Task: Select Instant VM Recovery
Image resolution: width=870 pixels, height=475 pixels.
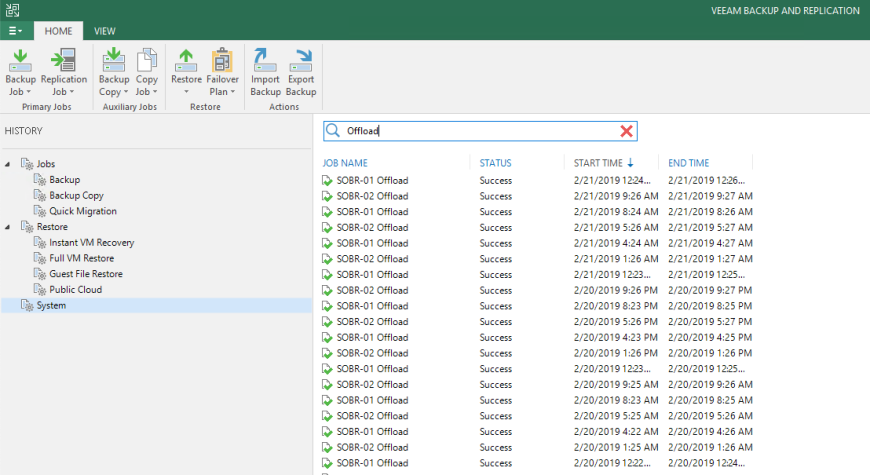Action: tap(92, 242)
